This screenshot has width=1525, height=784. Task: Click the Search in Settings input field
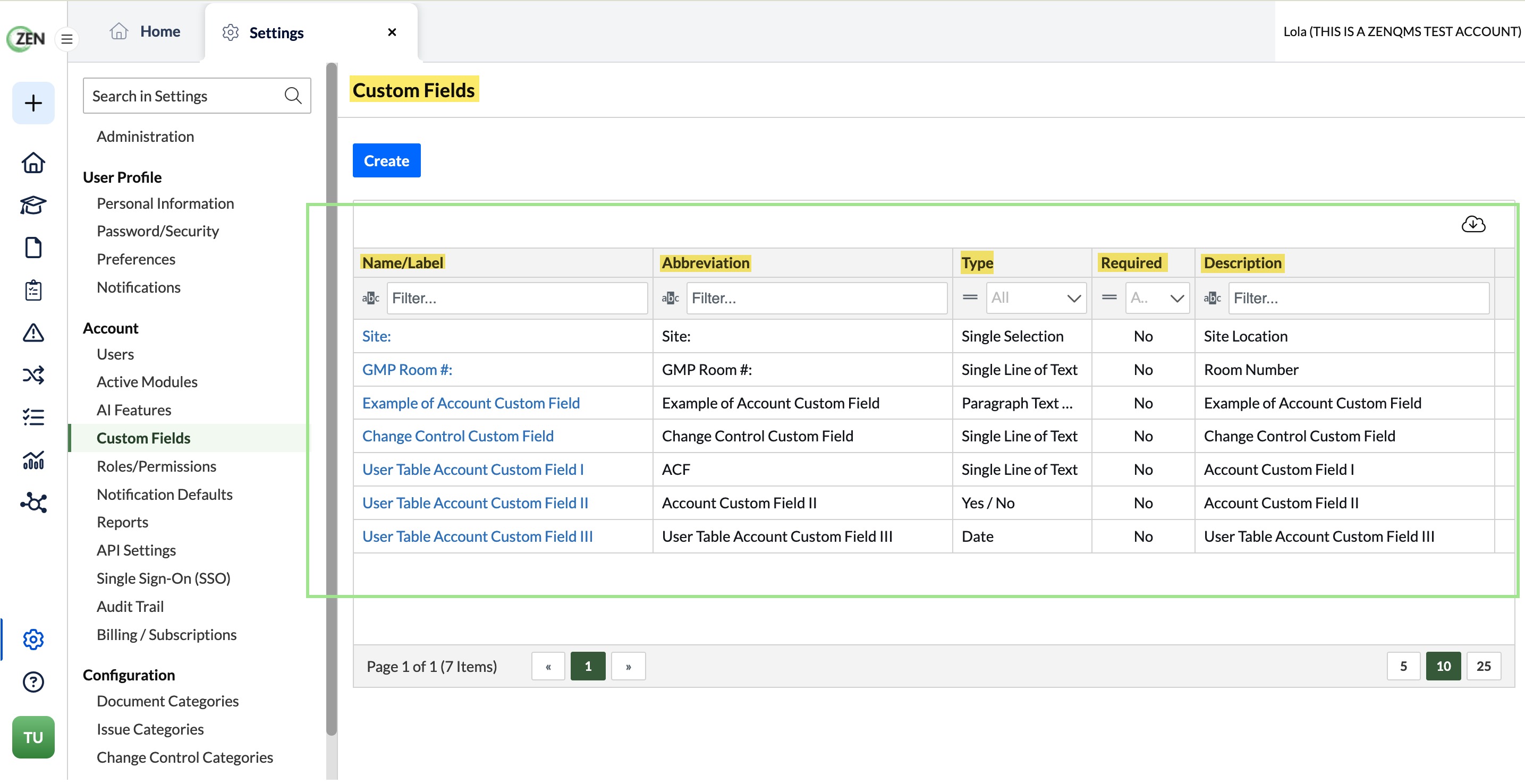197,96
